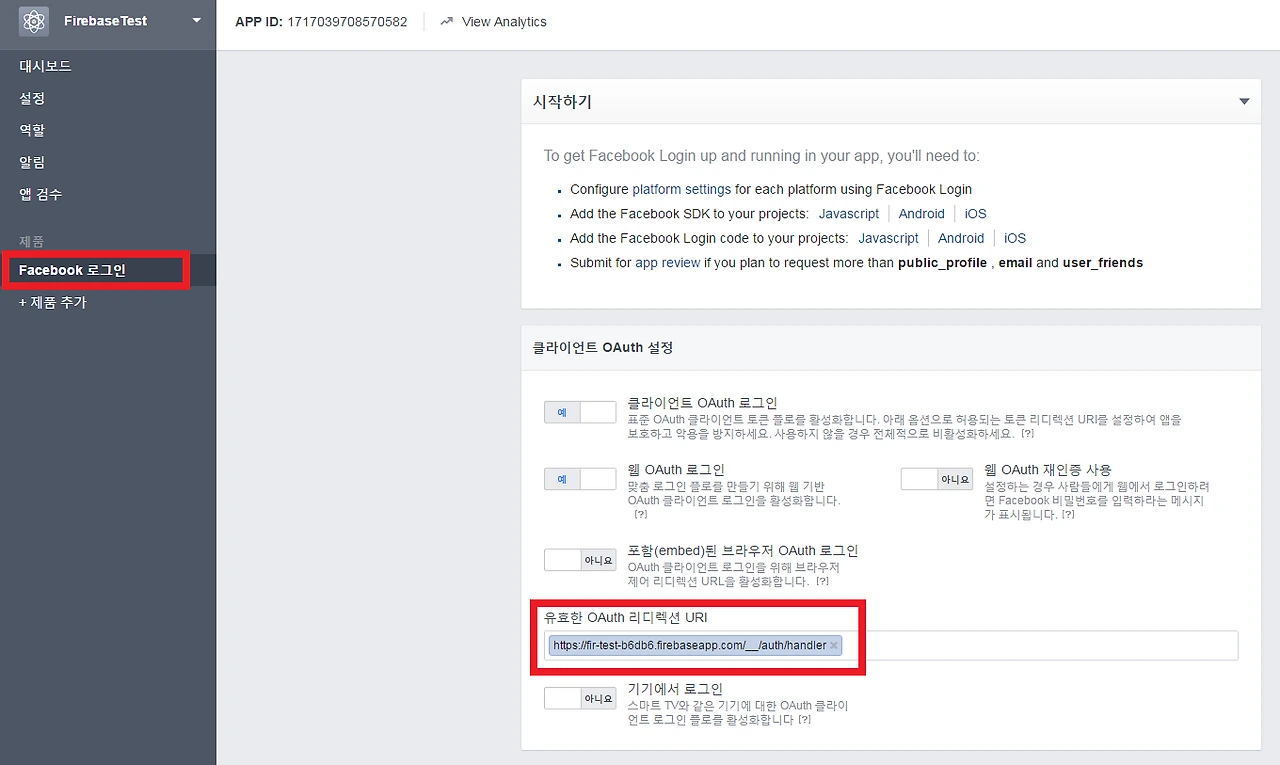This screenshot has width=1280, height=765.
Task: Click the FirebaseTest app atom icon
Action: click(34, 21)
